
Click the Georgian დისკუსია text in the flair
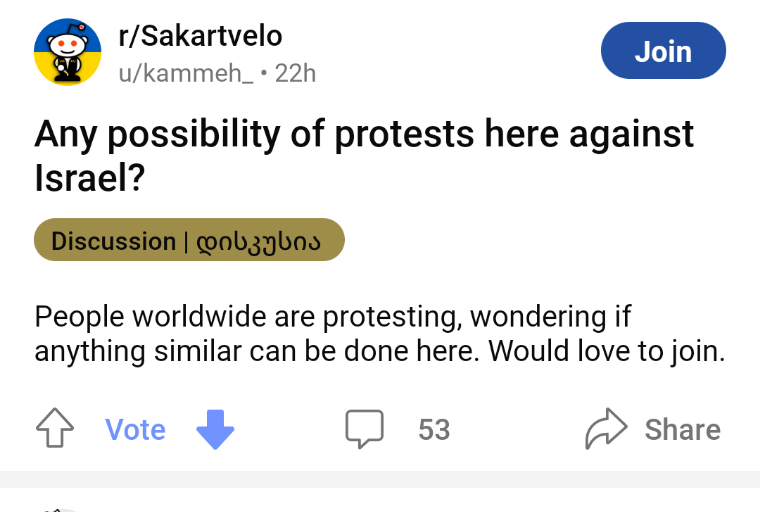258,241
